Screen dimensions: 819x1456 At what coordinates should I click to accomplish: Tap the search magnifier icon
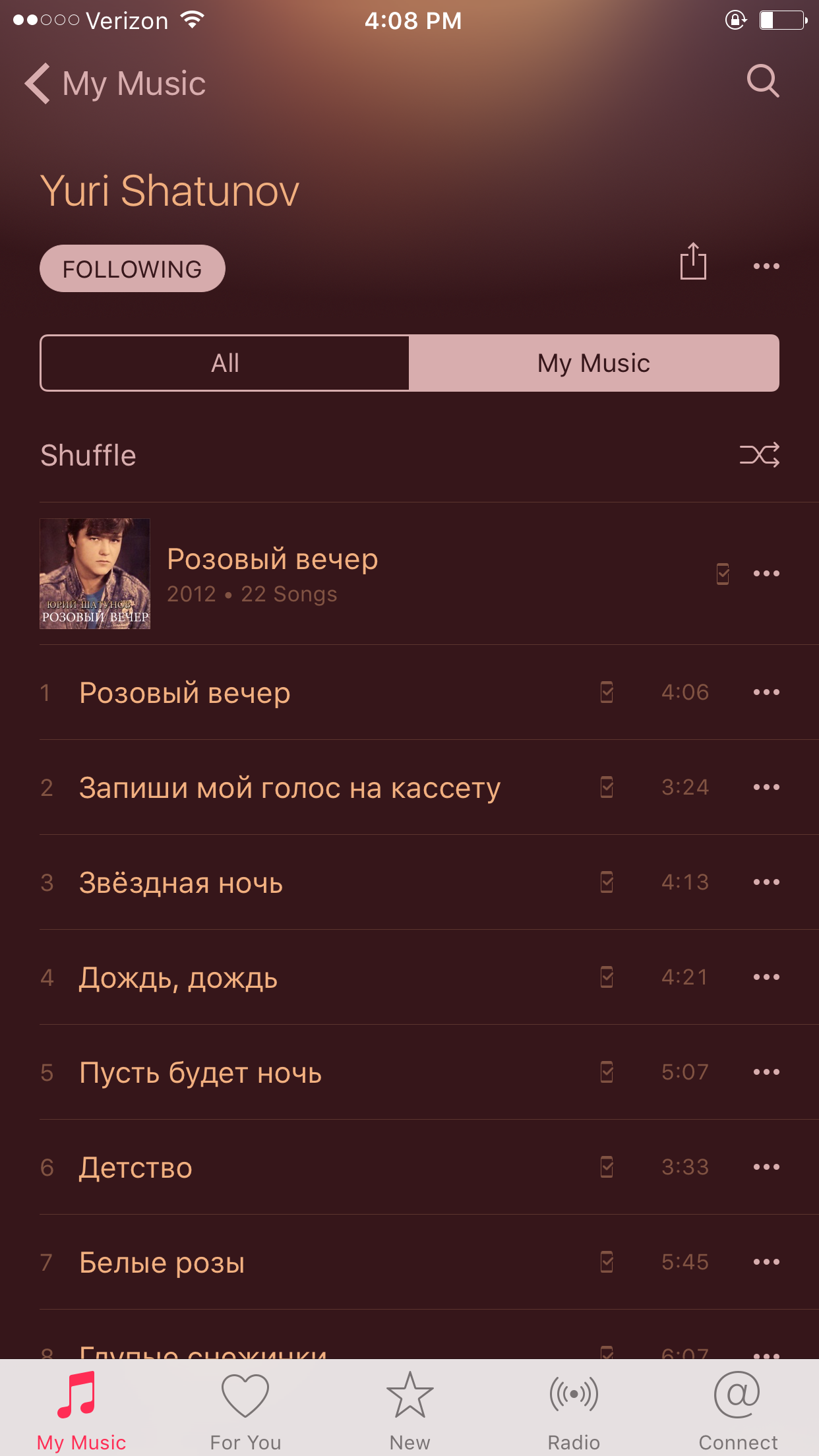pos(763,81)
